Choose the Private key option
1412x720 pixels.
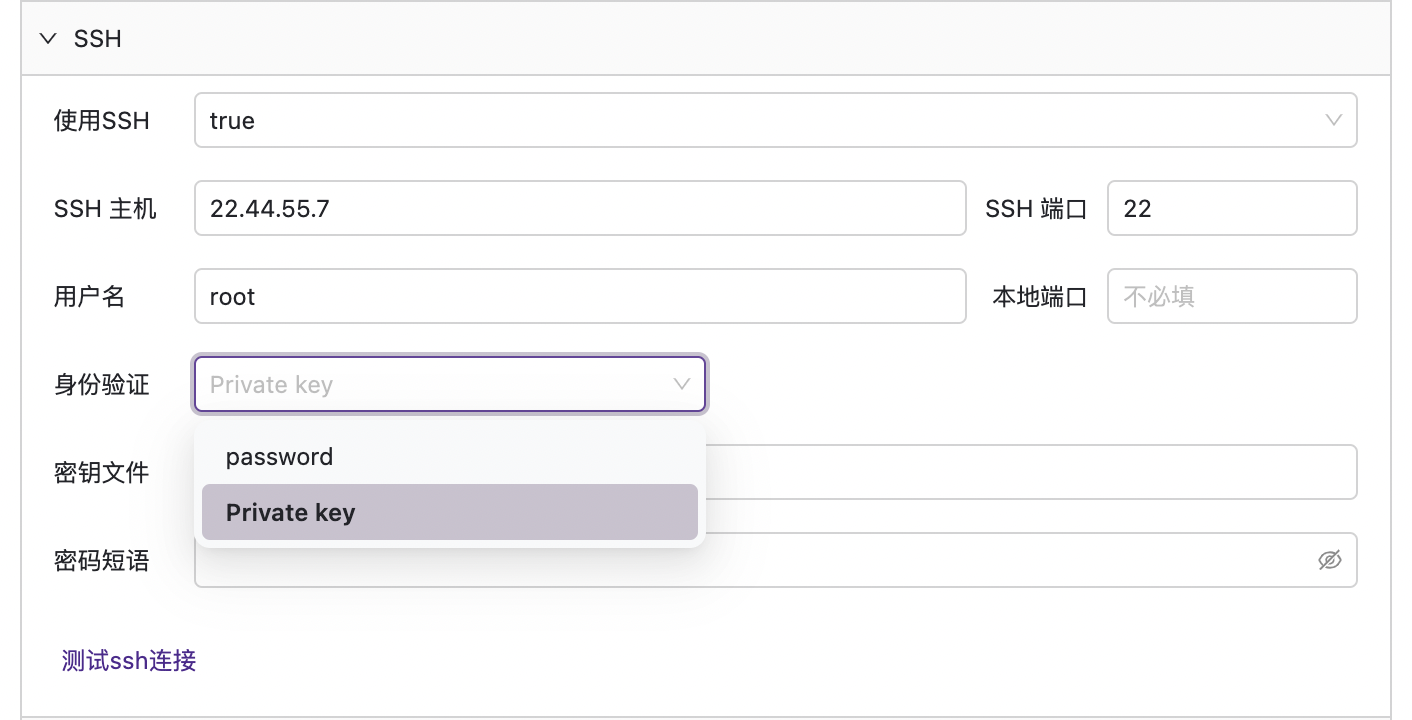(450, 512)
